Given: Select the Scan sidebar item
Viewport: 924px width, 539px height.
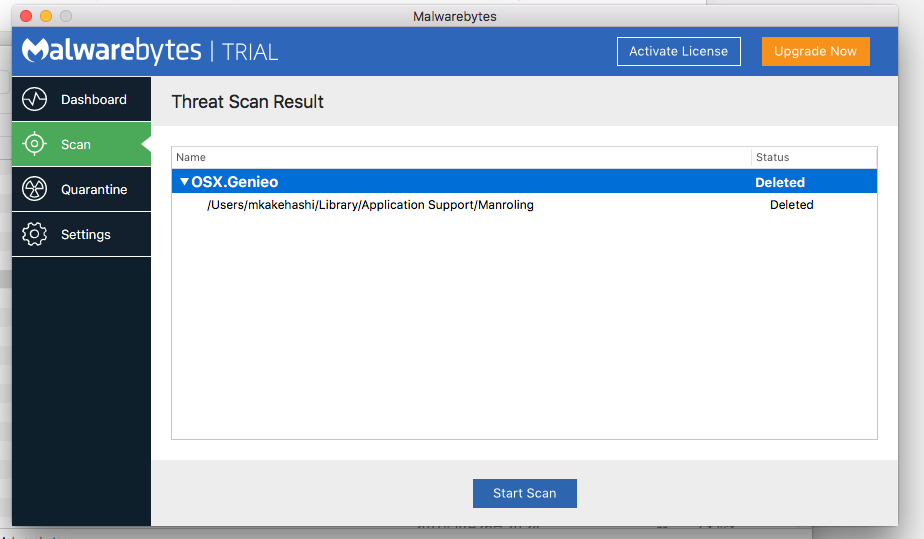Looking at the screenshot, I should (x=81, y=144).
